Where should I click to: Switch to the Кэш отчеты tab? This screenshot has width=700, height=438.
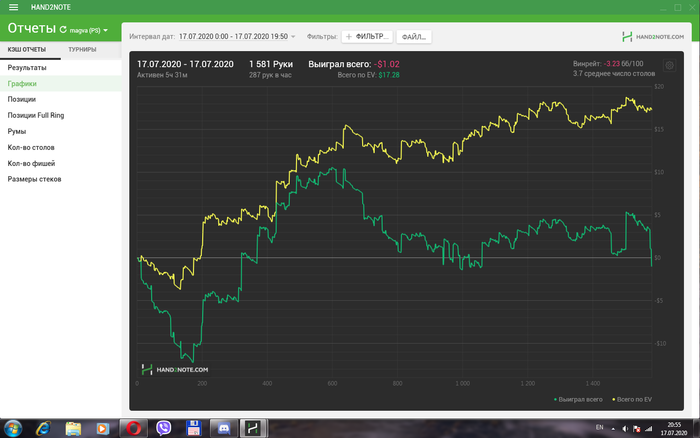point(27,50)
